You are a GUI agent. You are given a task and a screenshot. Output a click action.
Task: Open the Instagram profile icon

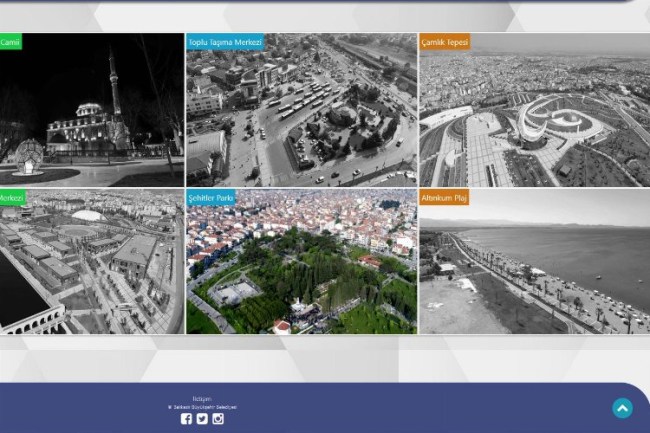(x=218, y=419)
